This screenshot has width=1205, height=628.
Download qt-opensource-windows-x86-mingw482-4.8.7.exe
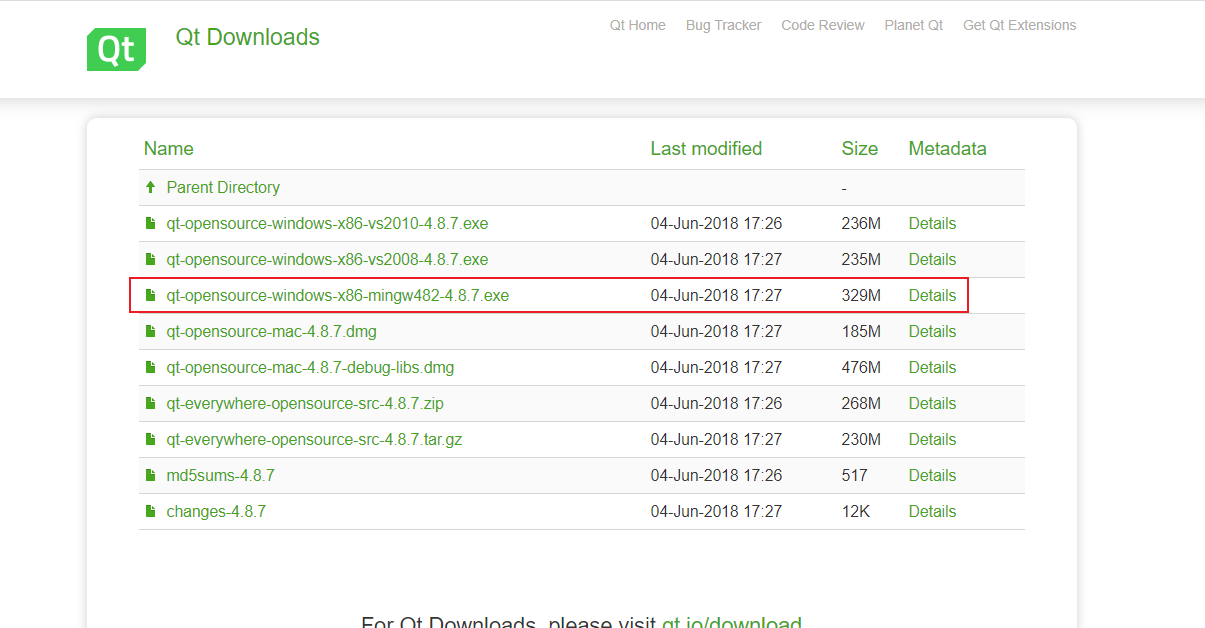click(x=338, y=295)
